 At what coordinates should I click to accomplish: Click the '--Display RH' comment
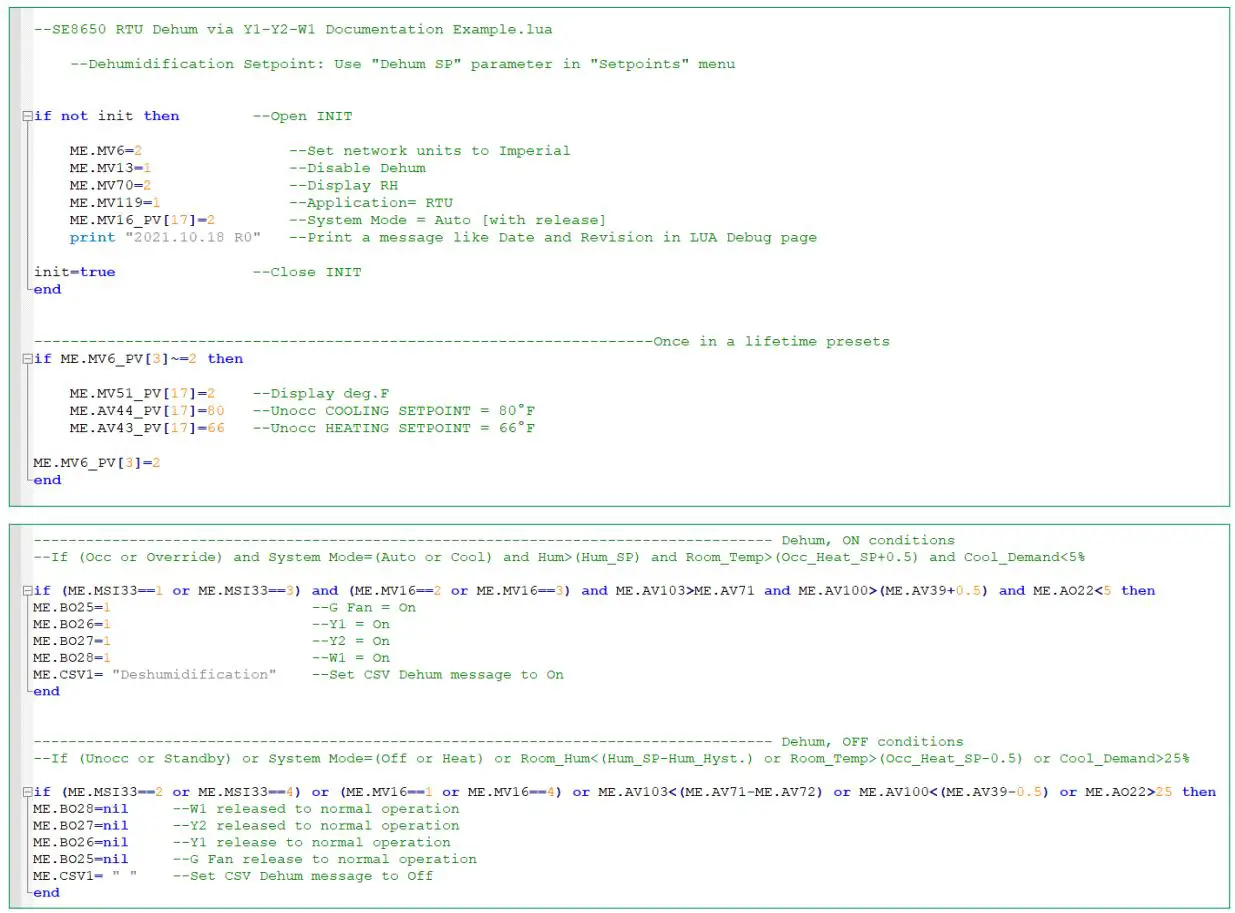(343, 185)
